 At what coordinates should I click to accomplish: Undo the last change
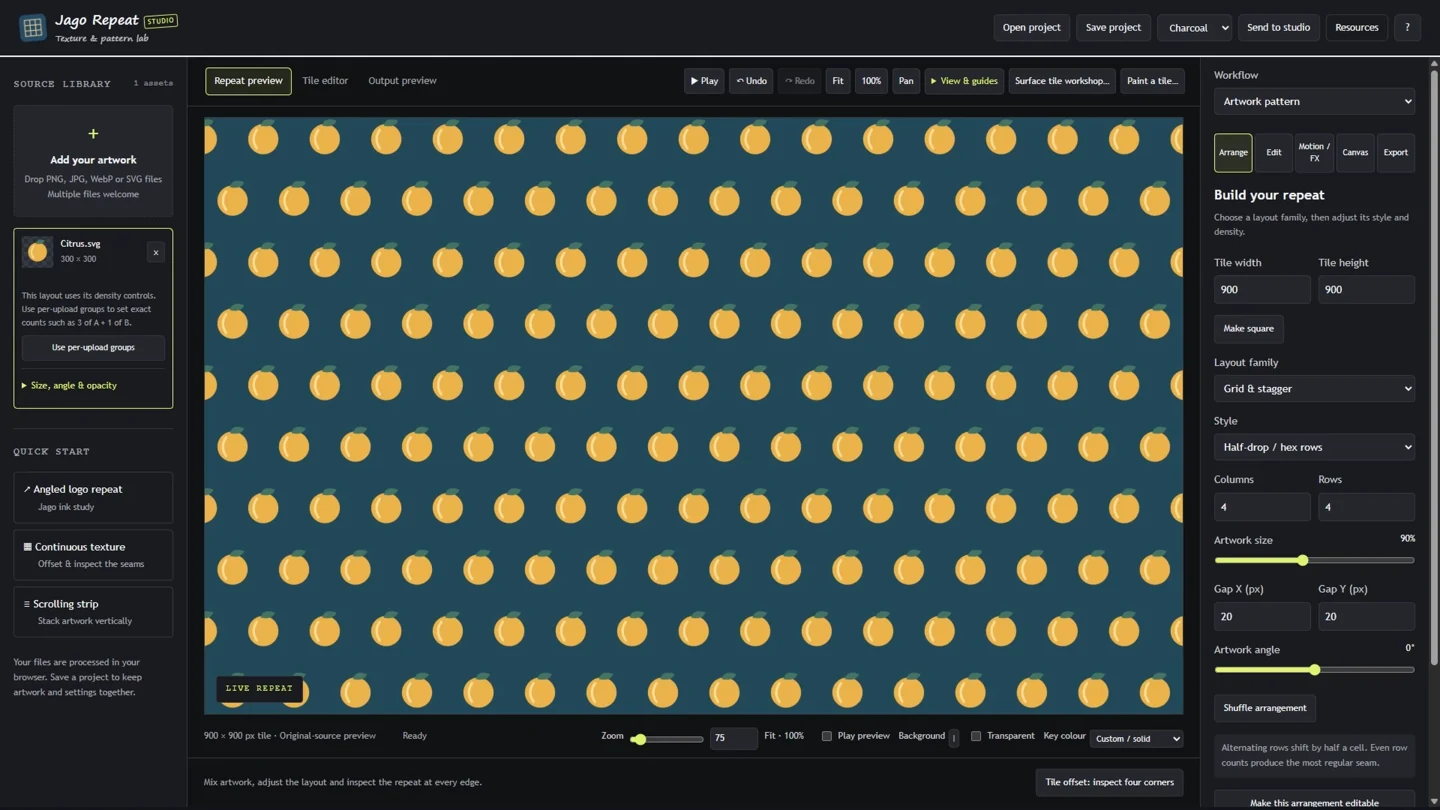751,81
